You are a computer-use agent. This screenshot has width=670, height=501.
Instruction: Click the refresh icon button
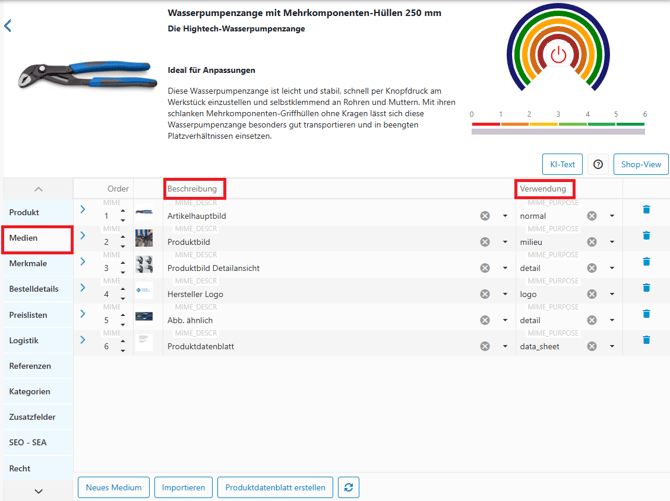348,487
